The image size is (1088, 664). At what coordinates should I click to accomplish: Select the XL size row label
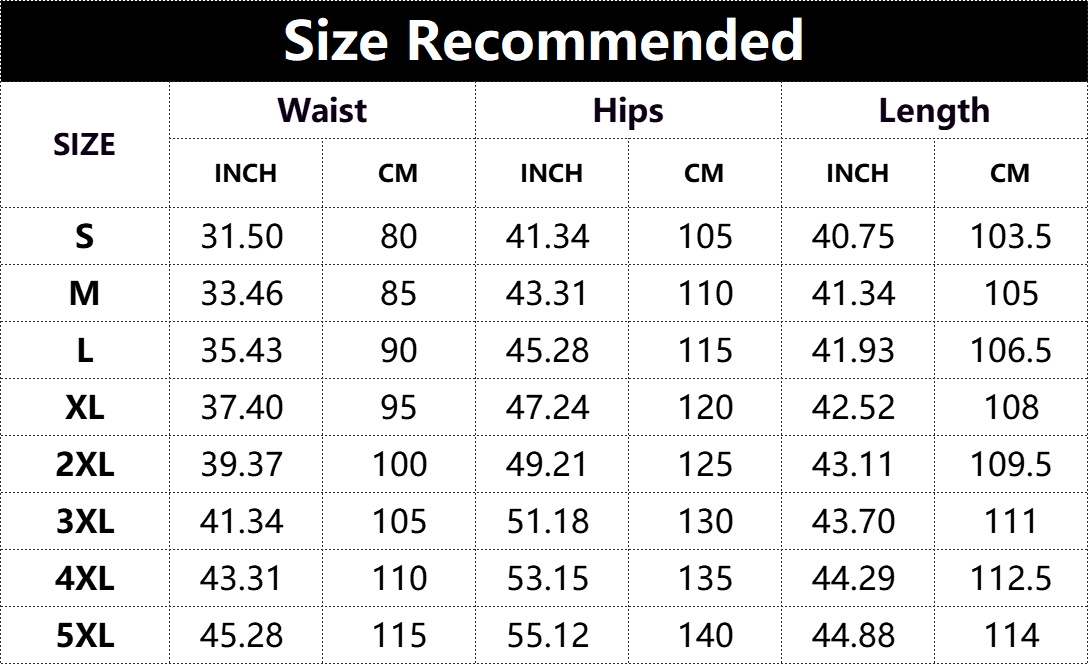tap(84, 407)
